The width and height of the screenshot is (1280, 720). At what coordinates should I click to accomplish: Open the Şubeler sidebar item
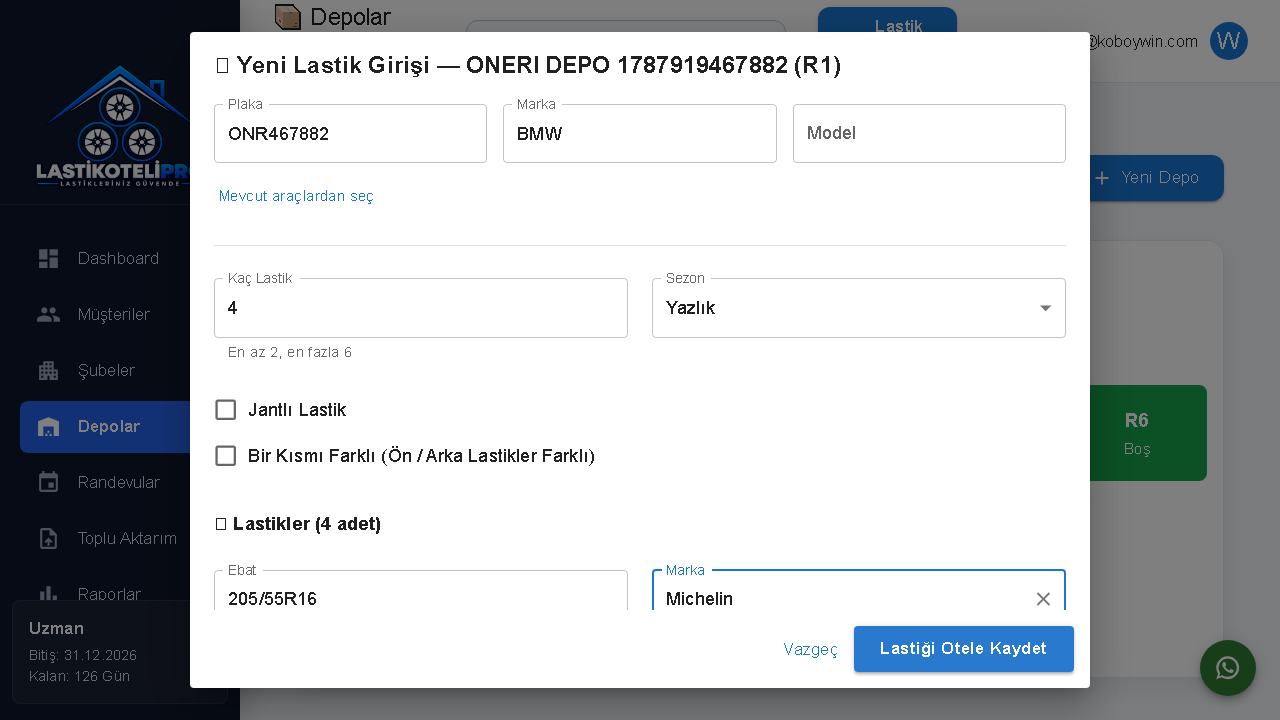click(106, 370)
